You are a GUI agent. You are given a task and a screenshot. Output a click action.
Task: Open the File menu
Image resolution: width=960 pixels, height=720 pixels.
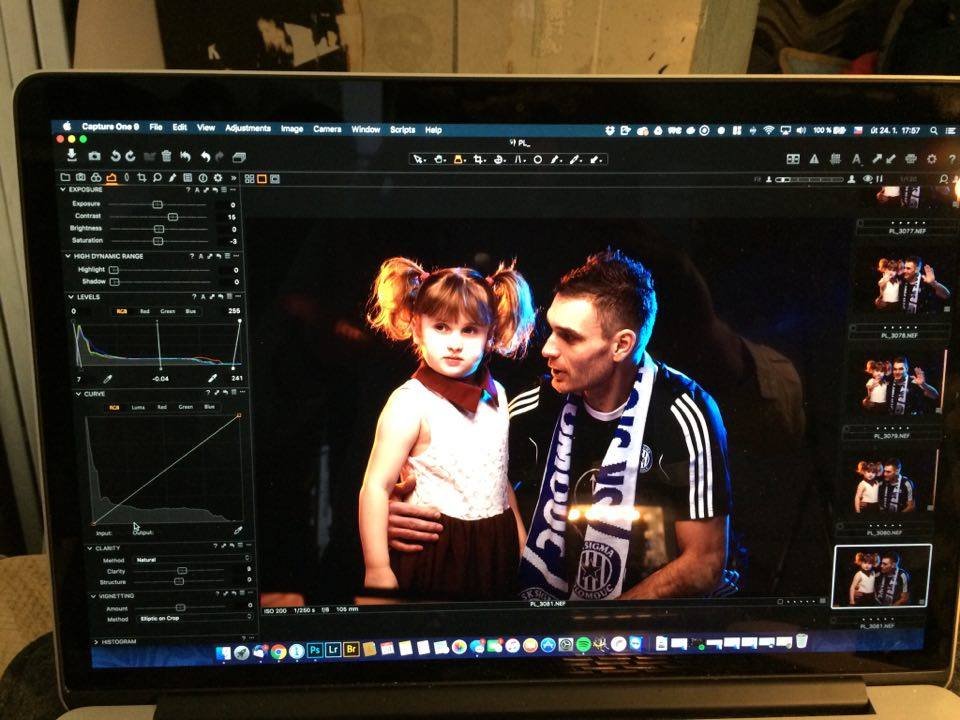click(156, 127)
